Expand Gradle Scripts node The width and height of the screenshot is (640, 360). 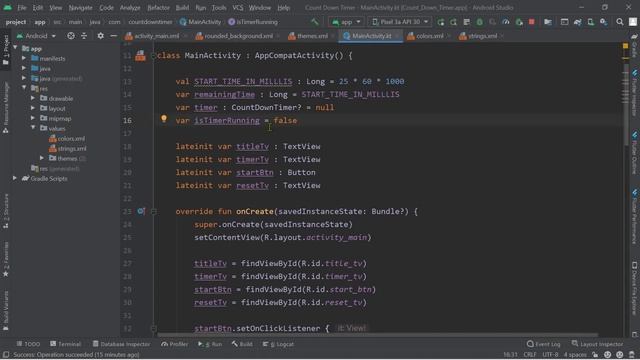pyautogui.click(x=15, y=178)
